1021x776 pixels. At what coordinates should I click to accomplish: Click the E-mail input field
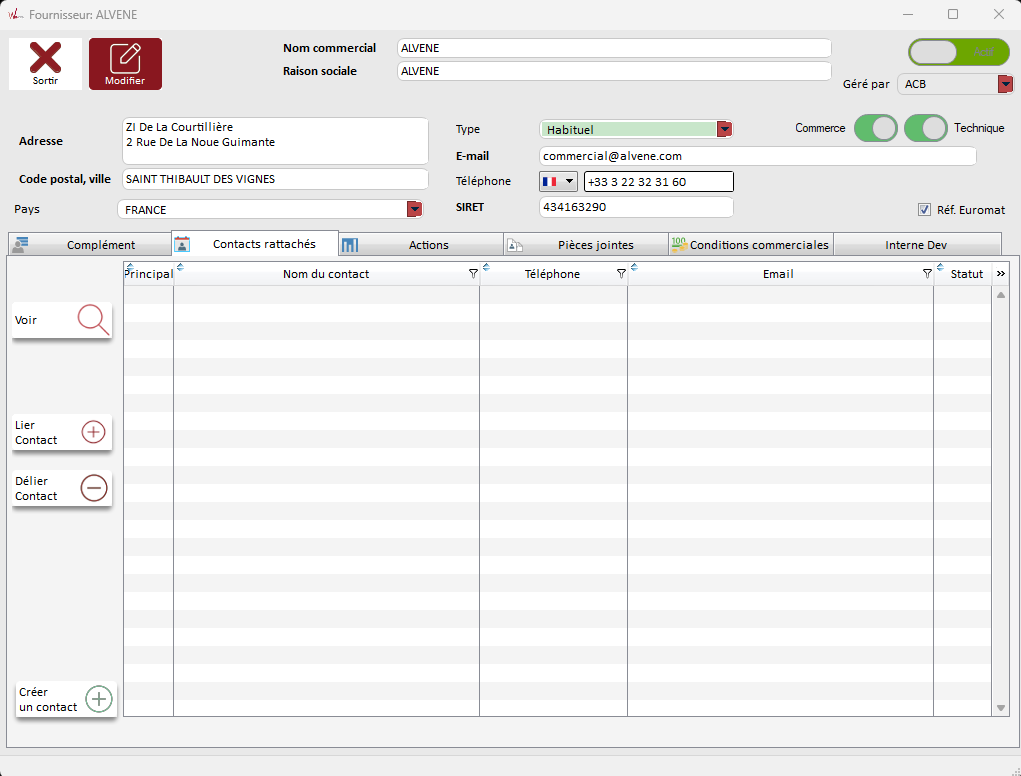(x=756, y=156)
